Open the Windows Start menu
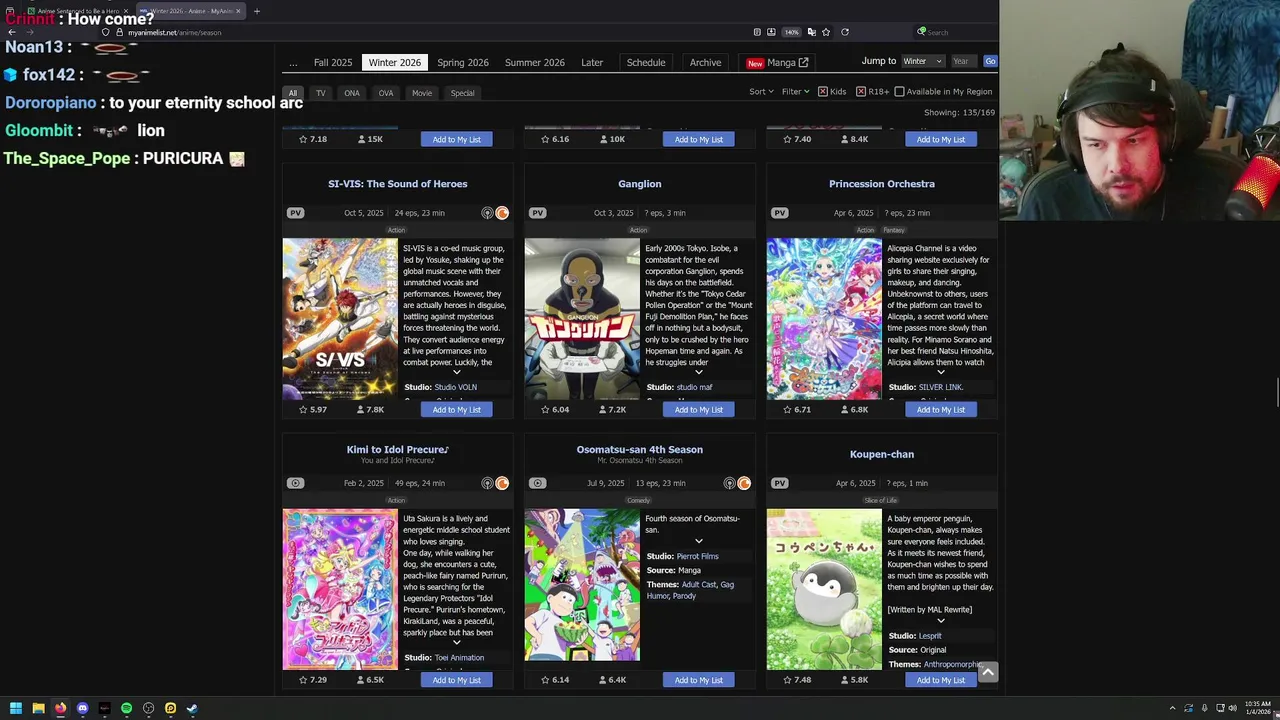This screenshot has width=1280, height=720. pyautogui.click(x=16, y=708)
